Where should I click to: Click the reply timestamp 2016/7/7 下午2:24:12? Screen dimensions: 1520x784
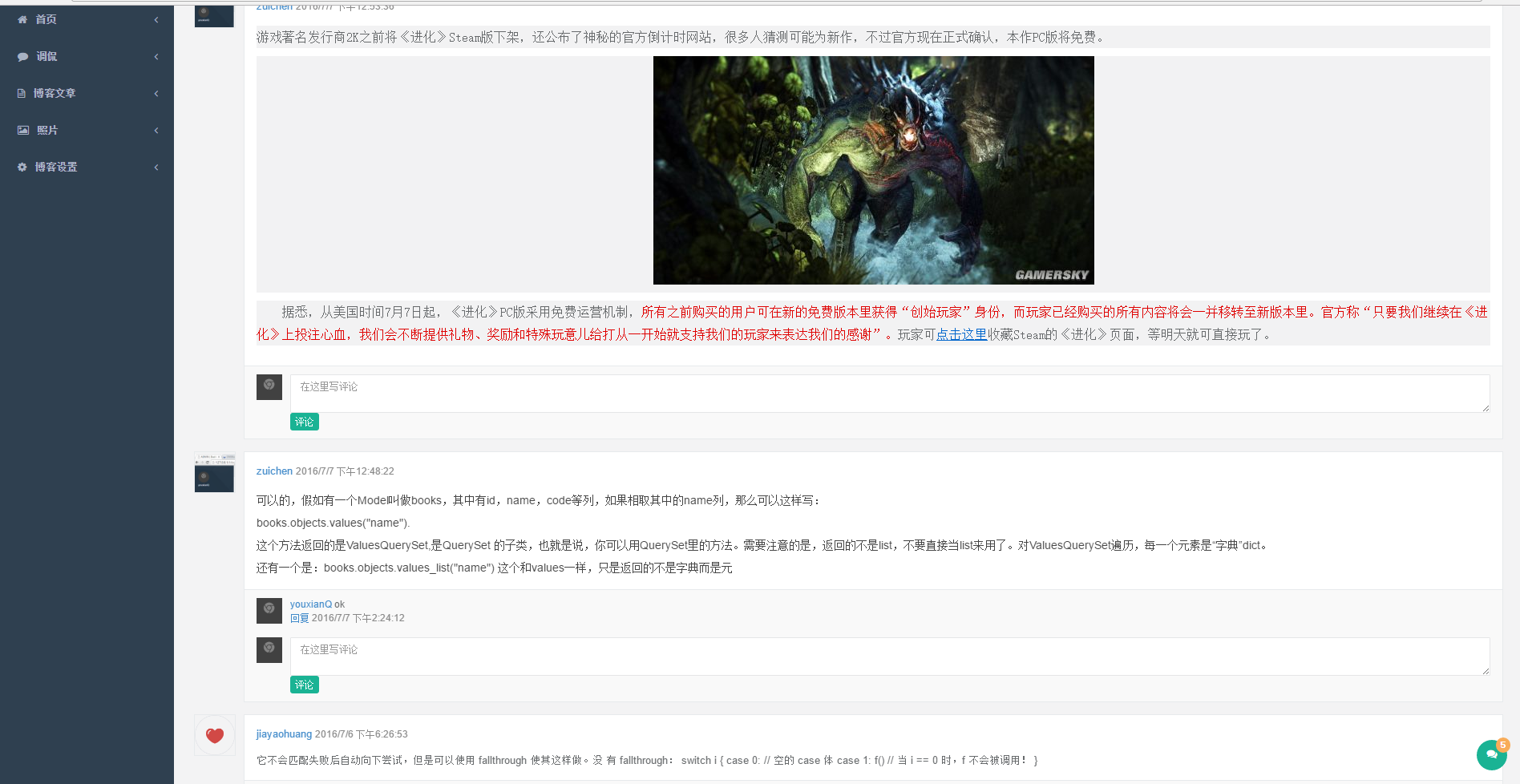pos(358,618)
